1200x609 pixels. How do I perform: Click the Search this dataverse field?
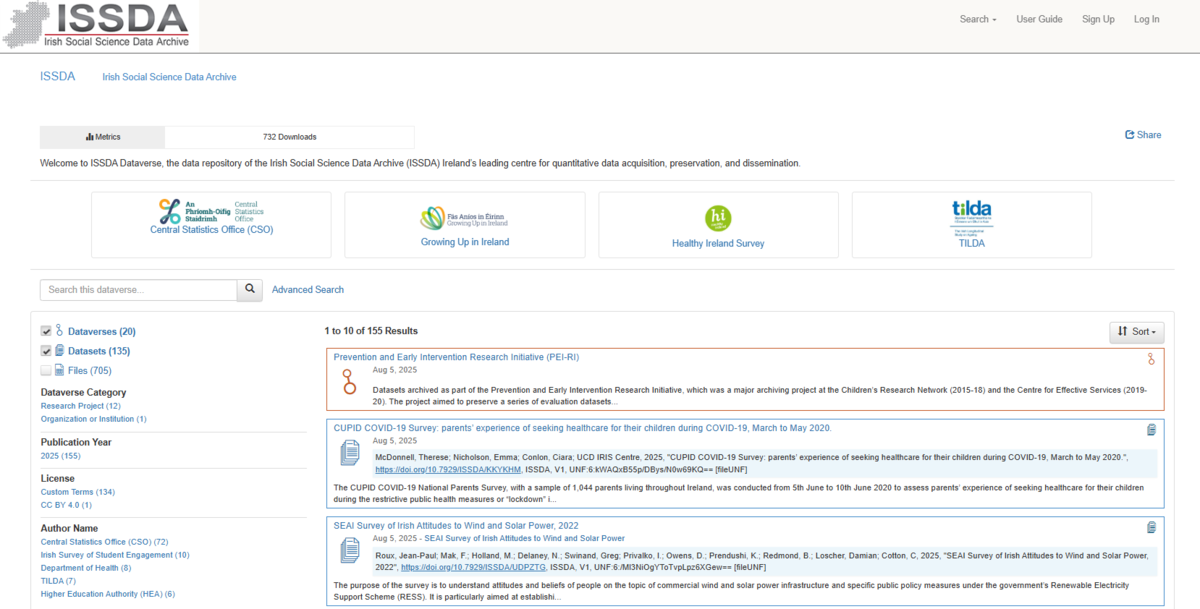coord(138,290)
